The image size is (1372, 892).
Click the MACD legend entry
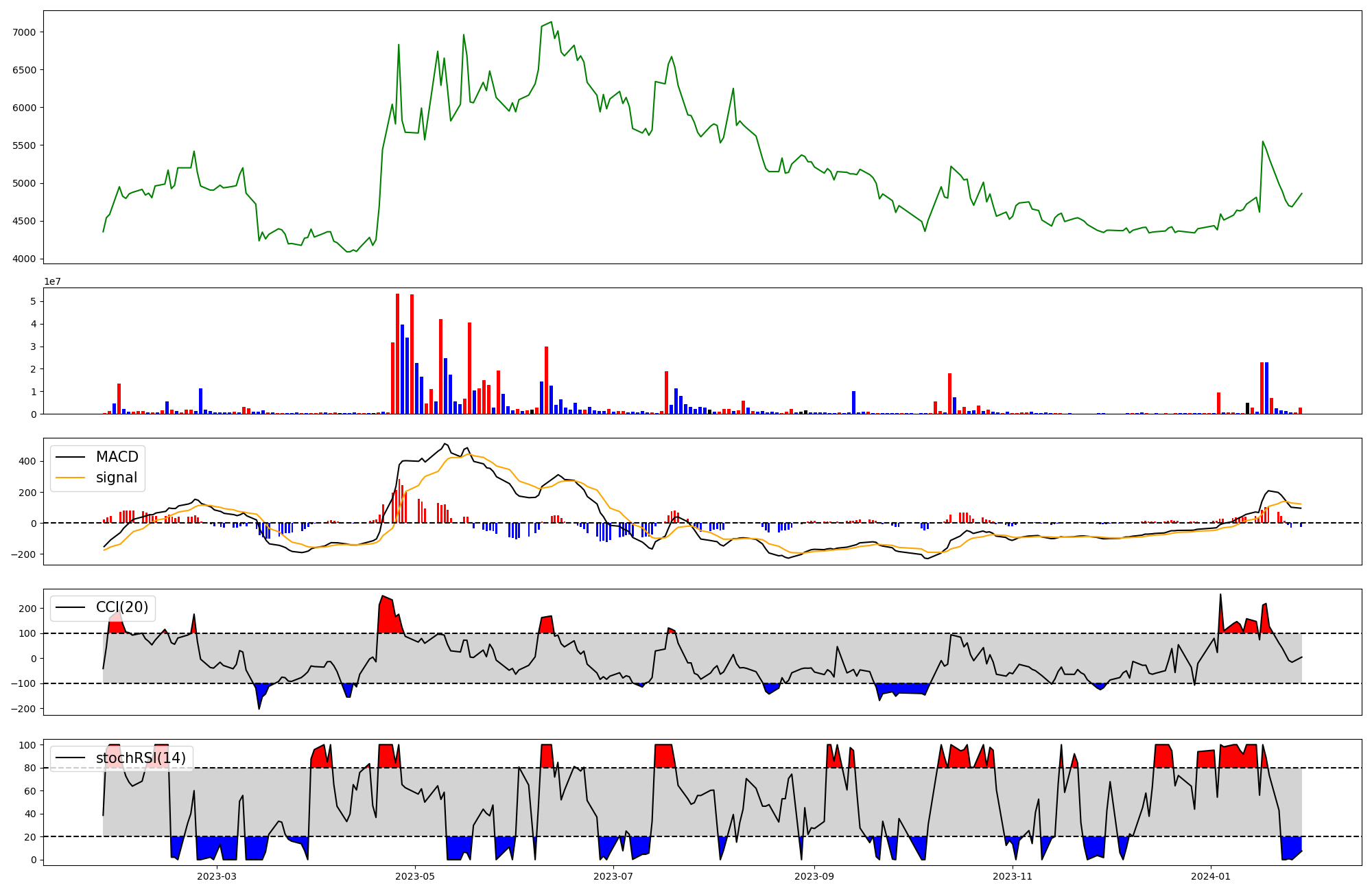(117, 457)
